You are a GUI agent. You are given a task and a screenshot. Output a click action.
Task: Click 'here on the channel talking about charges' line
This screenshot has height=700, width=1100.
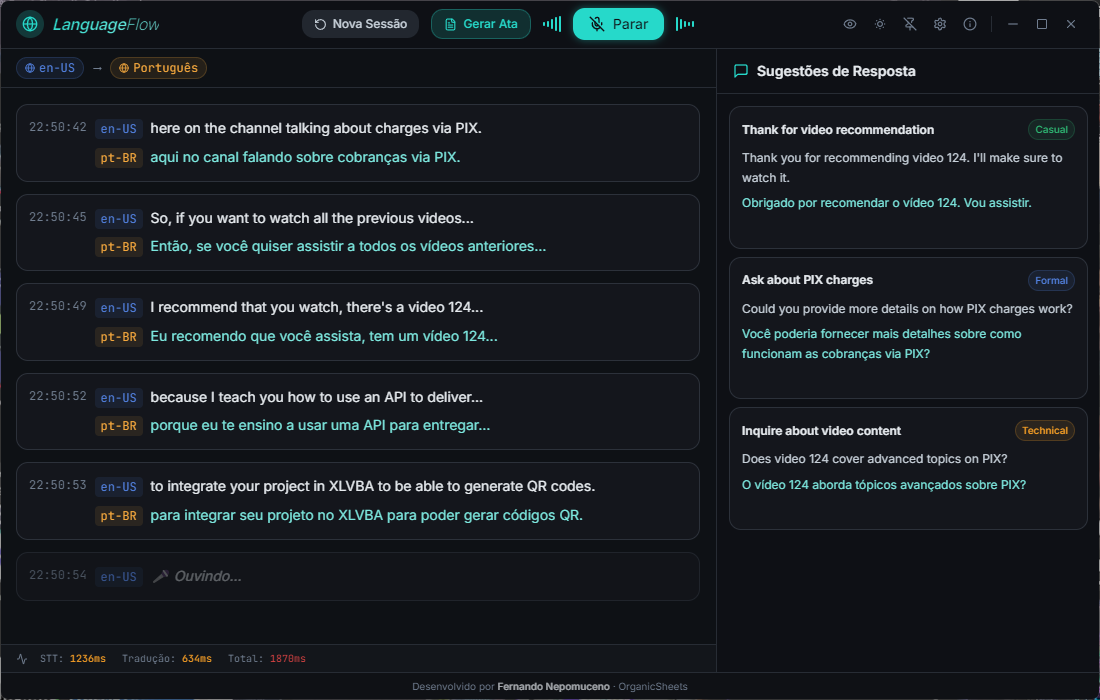click(x=316, y=128)
